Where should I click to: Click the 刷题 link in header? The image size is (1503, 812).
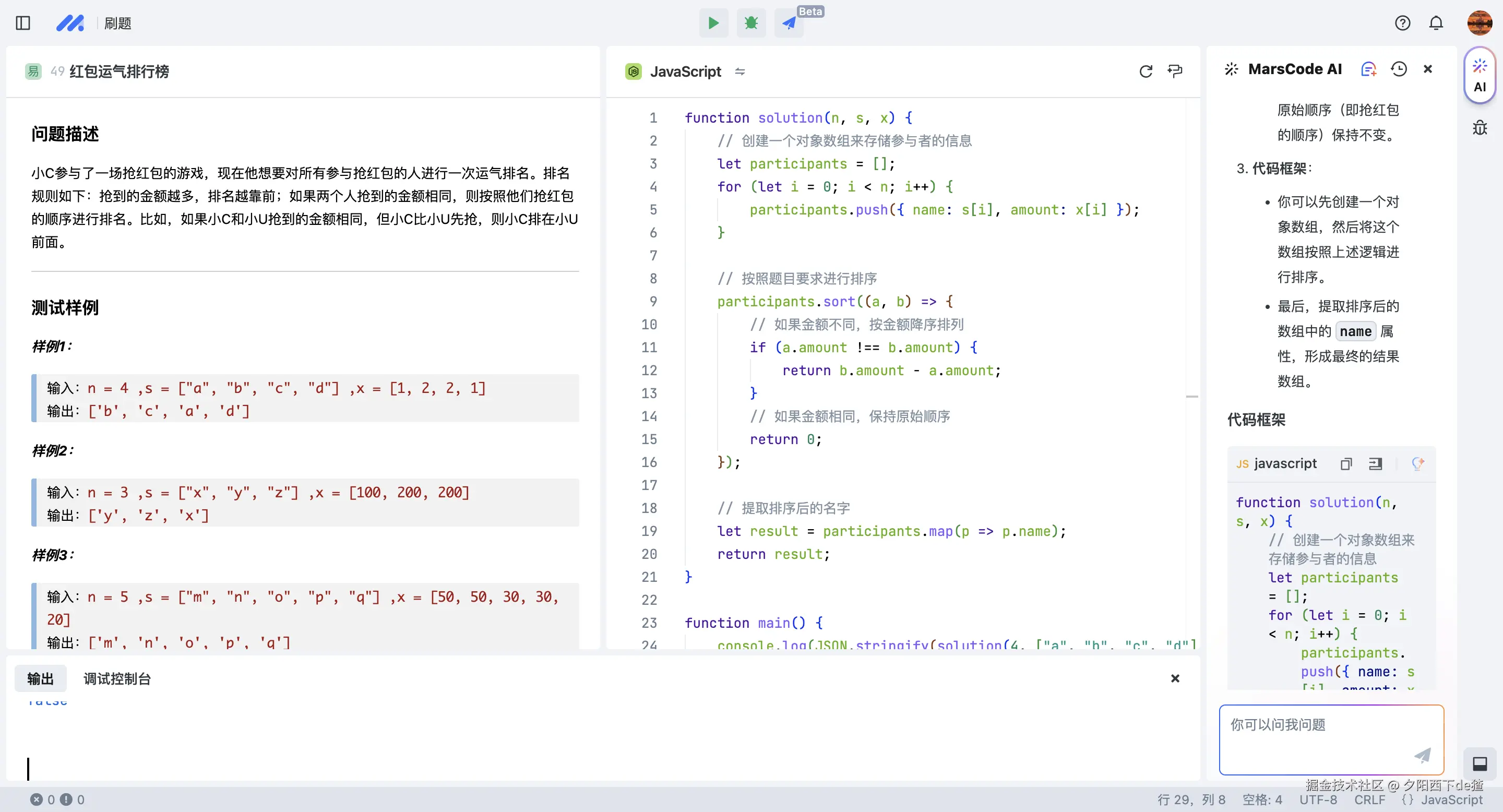click(x=117, y=23)
